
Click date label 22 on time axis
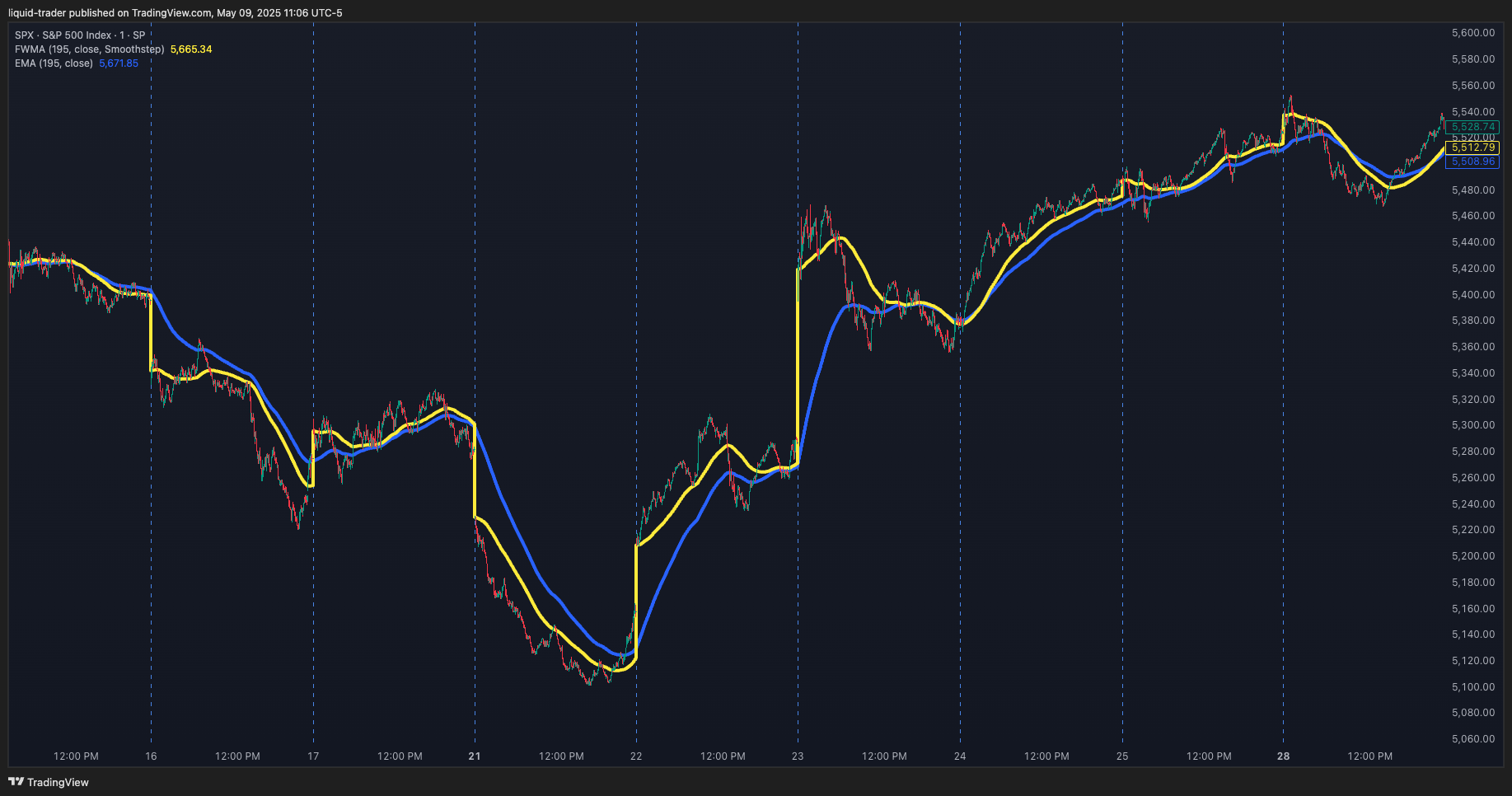[x=636, y=756]
